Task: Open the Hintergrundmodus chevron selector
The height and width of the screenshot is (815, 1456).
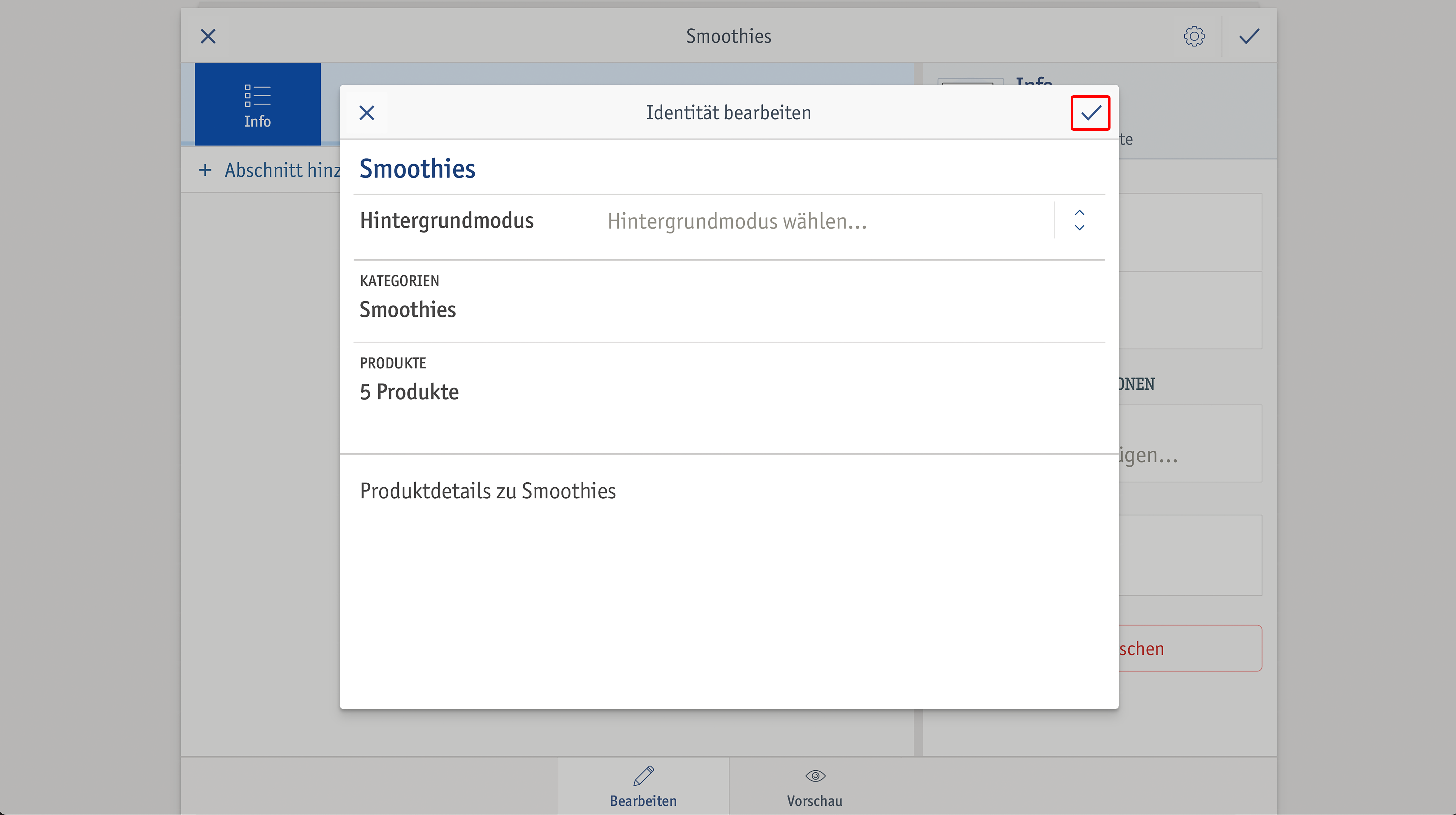Action: point(1080,220)
